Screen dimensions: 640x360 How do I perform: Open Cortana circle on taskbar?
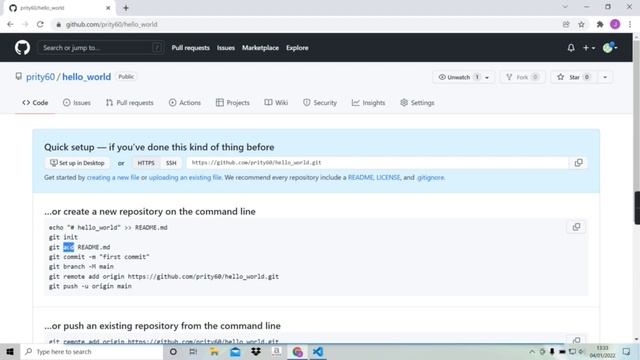pos(173,351)
